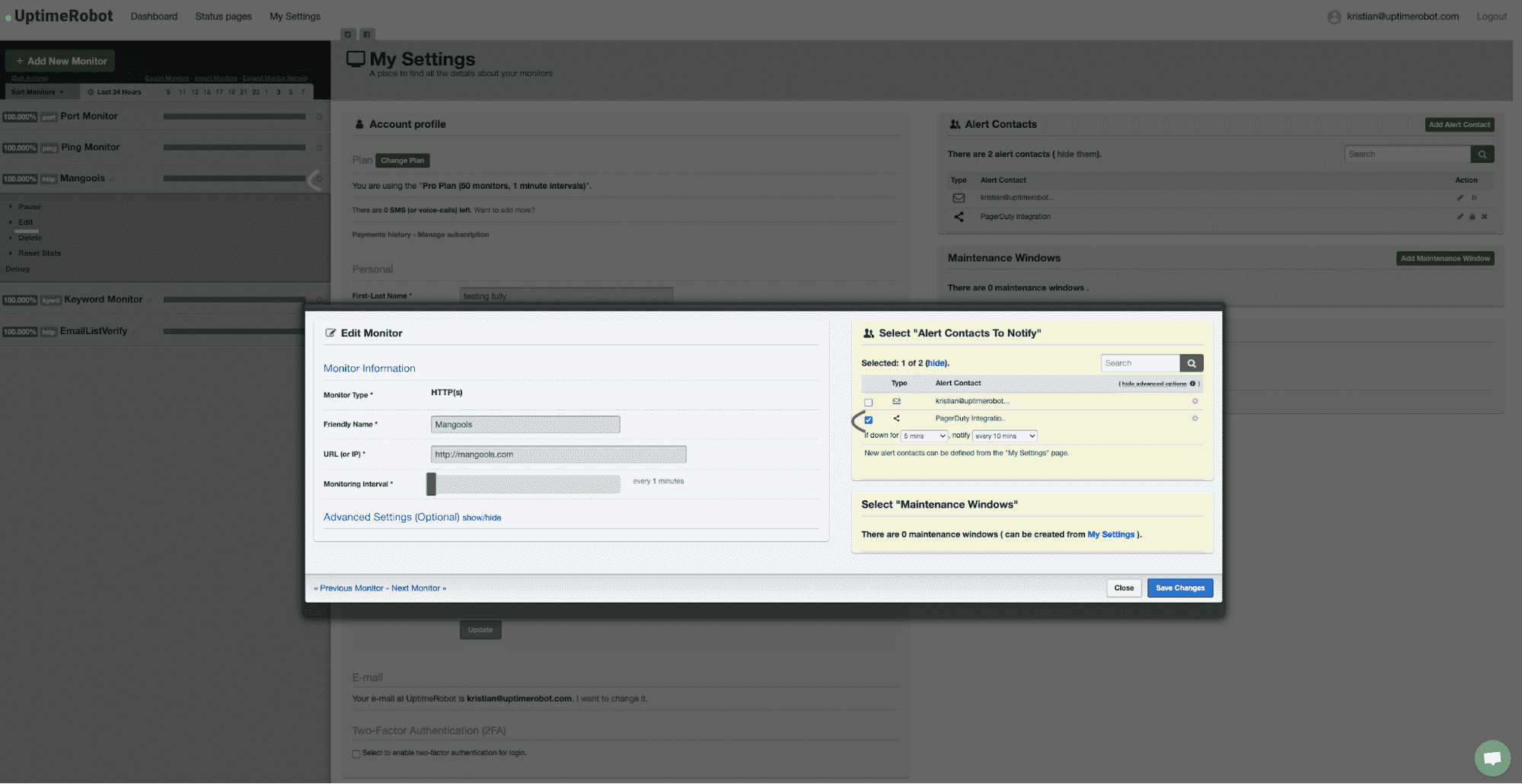Open the Sort Monitors dropdown

[x=38, y=91]
